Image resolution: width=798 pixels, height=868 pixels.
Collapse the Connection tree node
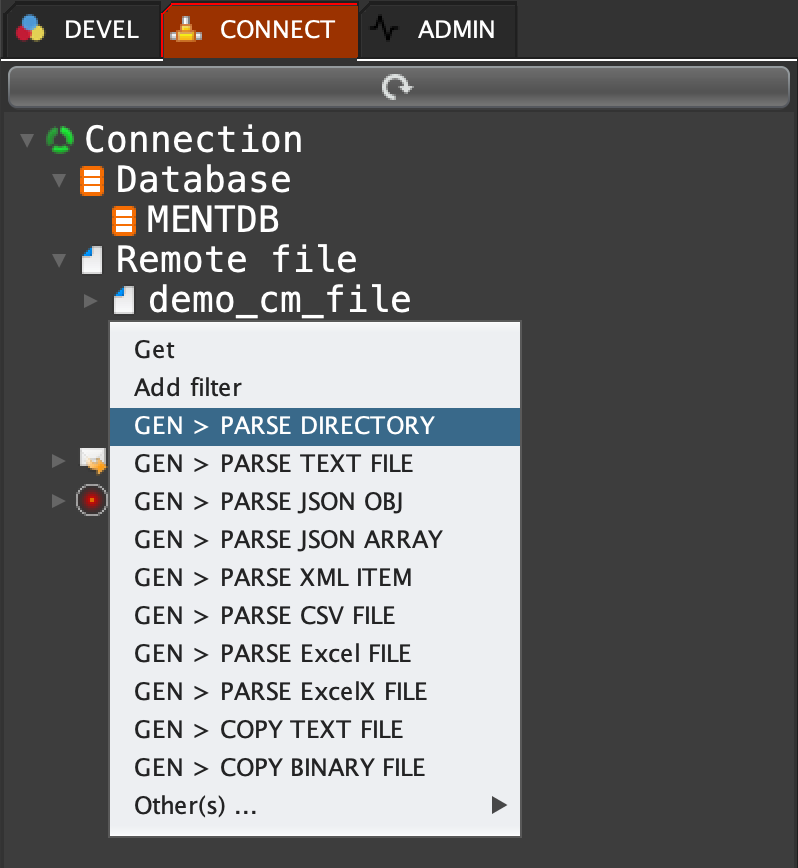coord(27,139)
